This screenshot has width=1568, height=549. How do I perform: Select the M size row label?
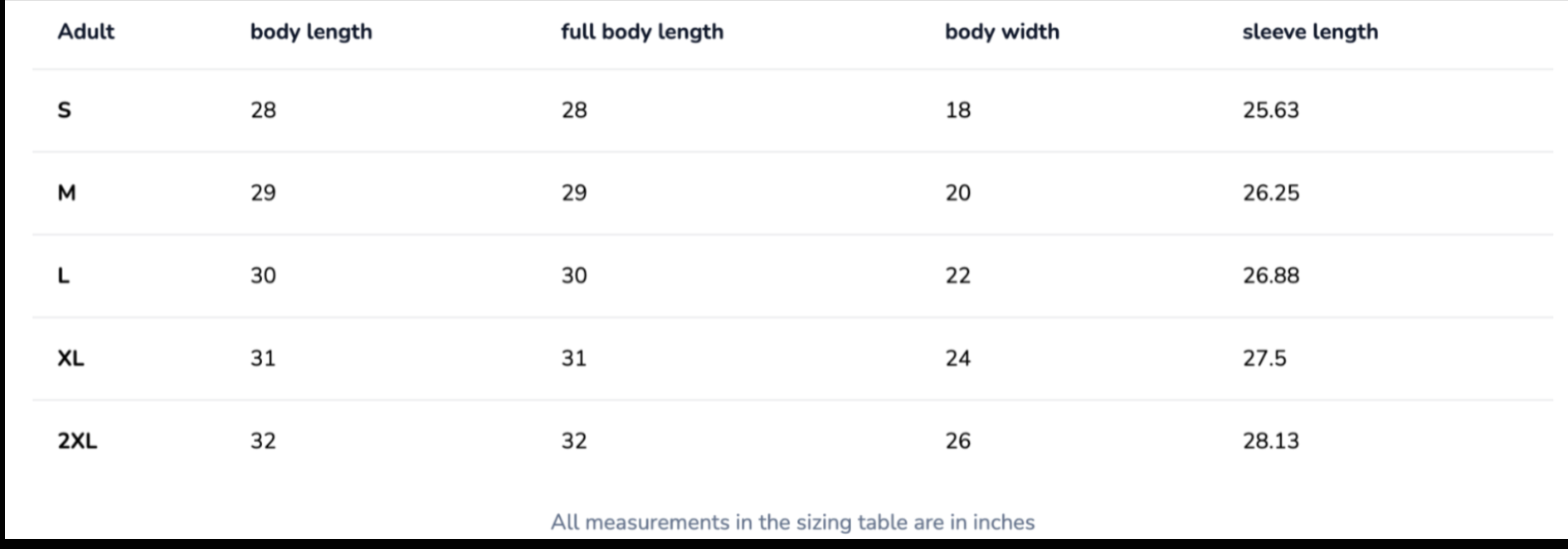66,193
